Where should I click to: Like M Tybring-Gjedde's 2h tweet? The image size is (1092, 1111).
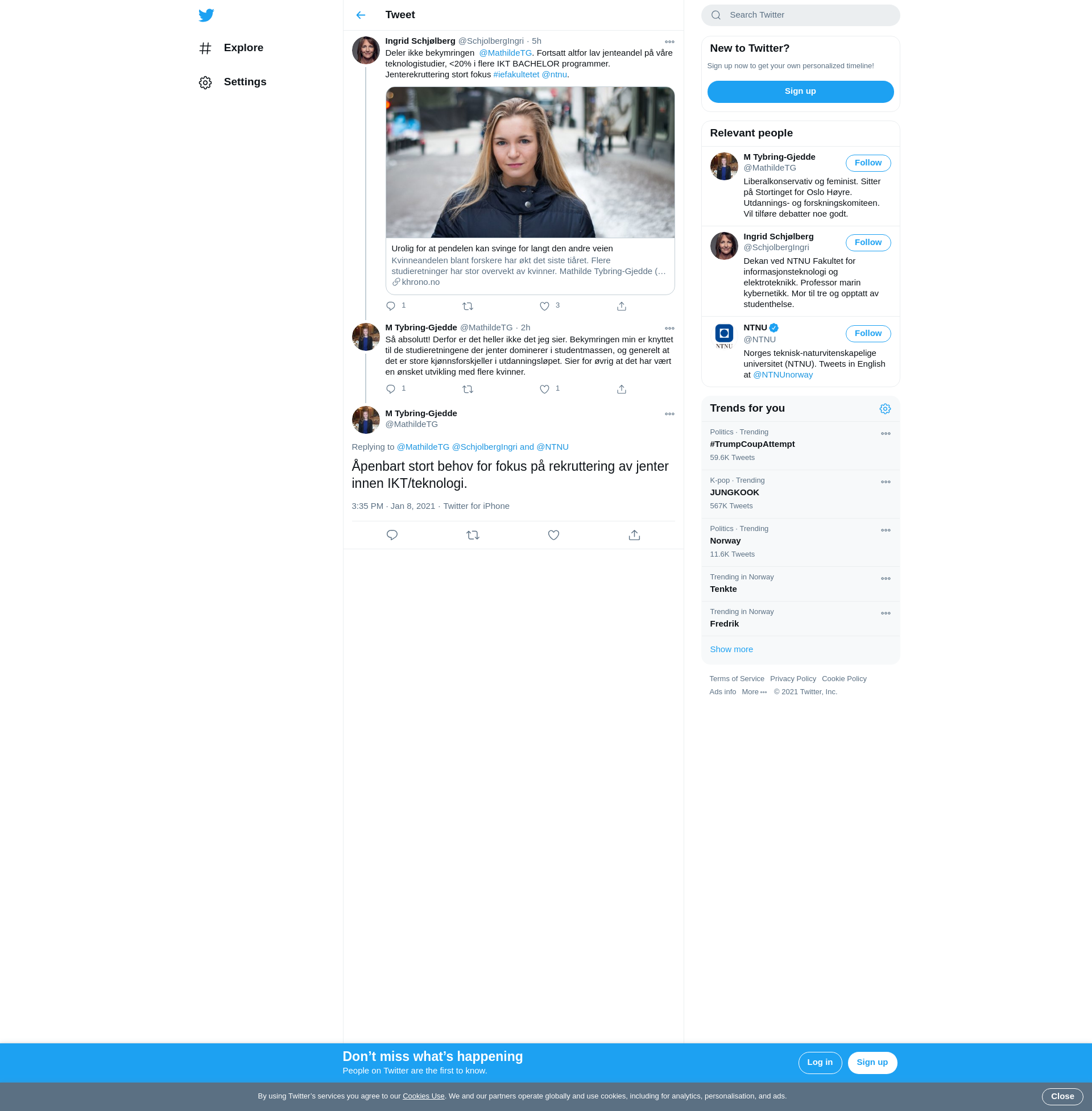click(x=544, y=389)
